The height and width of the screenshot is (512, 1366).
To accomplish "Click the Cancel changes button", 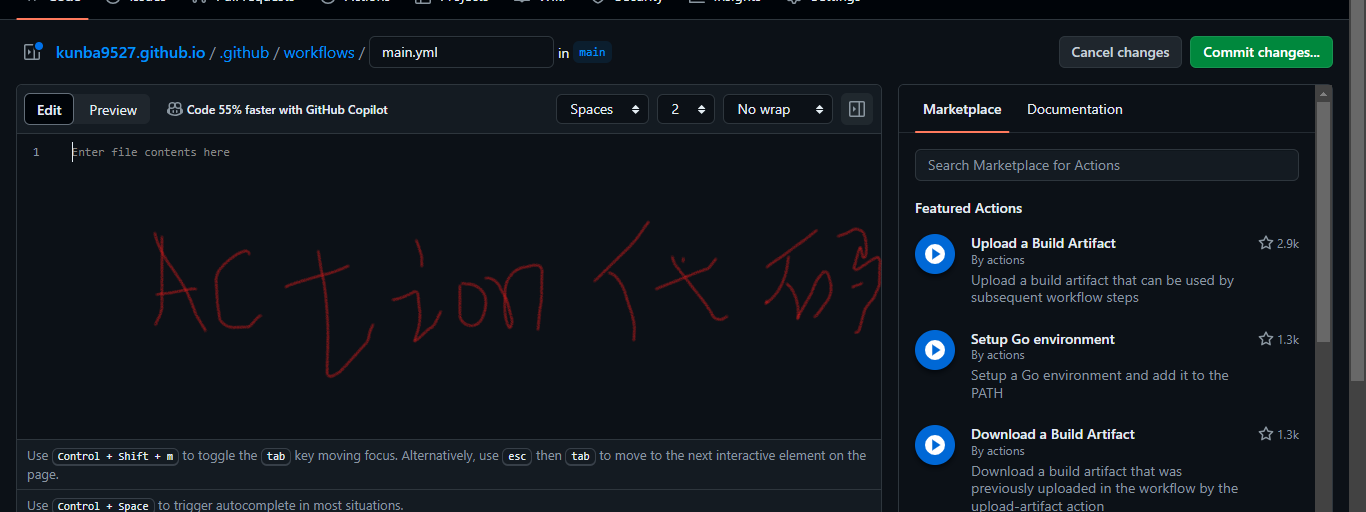I will [1120, 52].
